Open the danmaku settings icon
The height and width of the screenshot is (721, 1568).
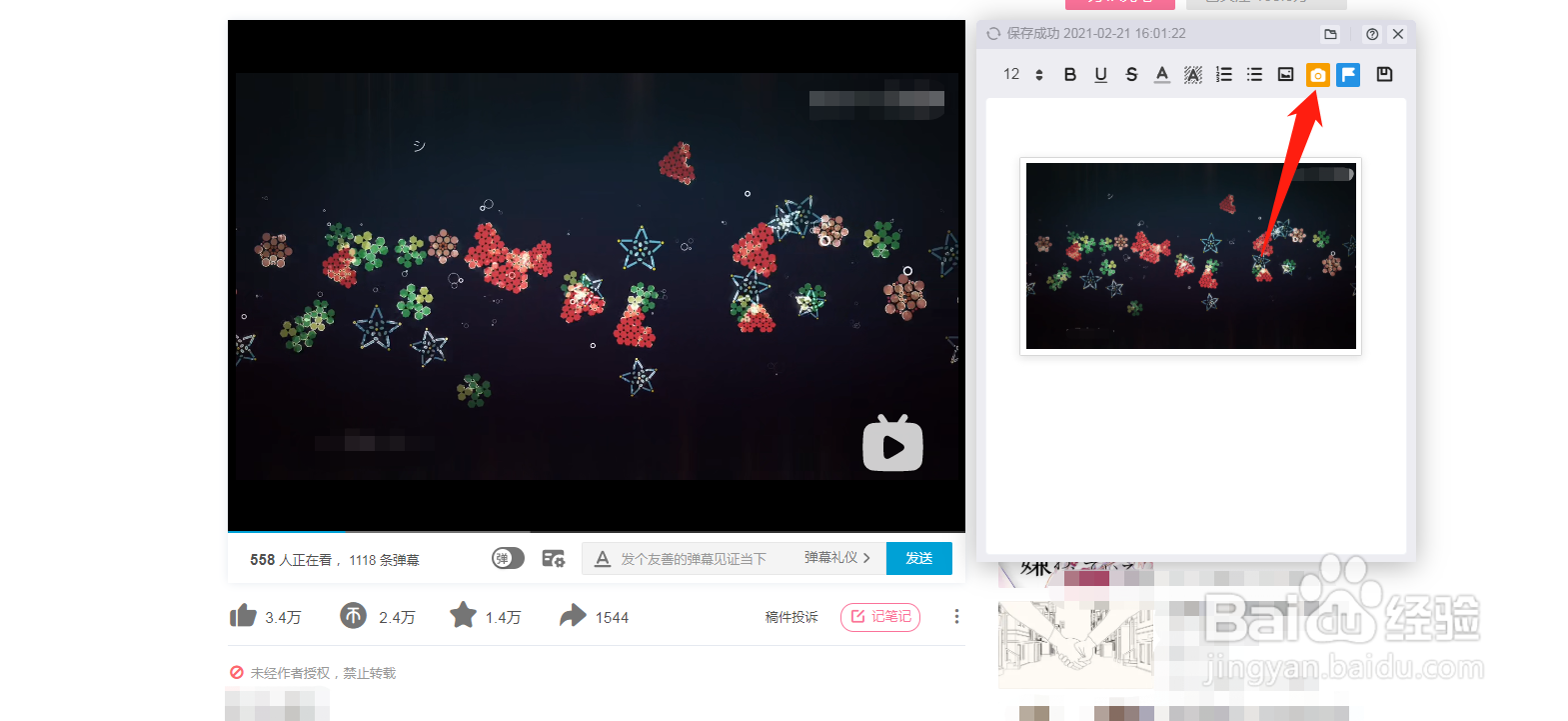click(x=554, y=558)
